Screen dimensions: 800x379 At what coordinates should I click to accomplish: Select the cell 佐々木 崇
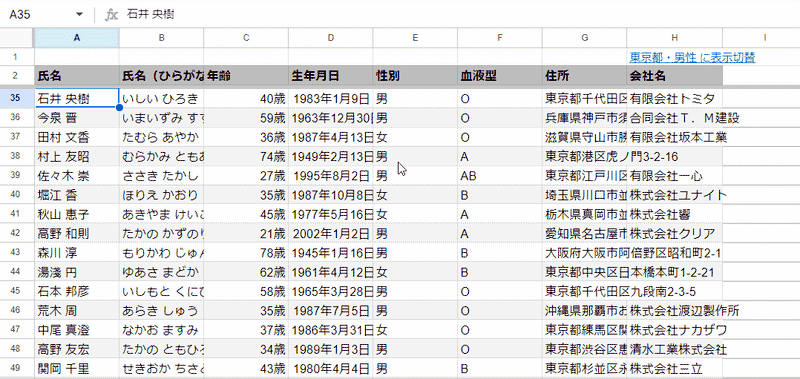pos(77,176)
